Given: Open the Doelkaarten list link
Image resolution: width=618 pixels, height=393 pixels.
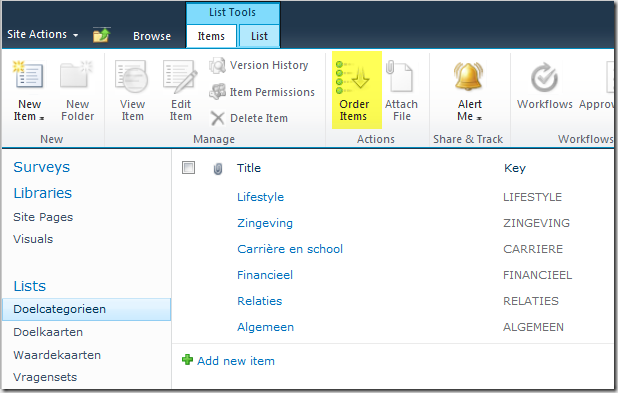Looking at the screenshot, I should coord(48,332).
